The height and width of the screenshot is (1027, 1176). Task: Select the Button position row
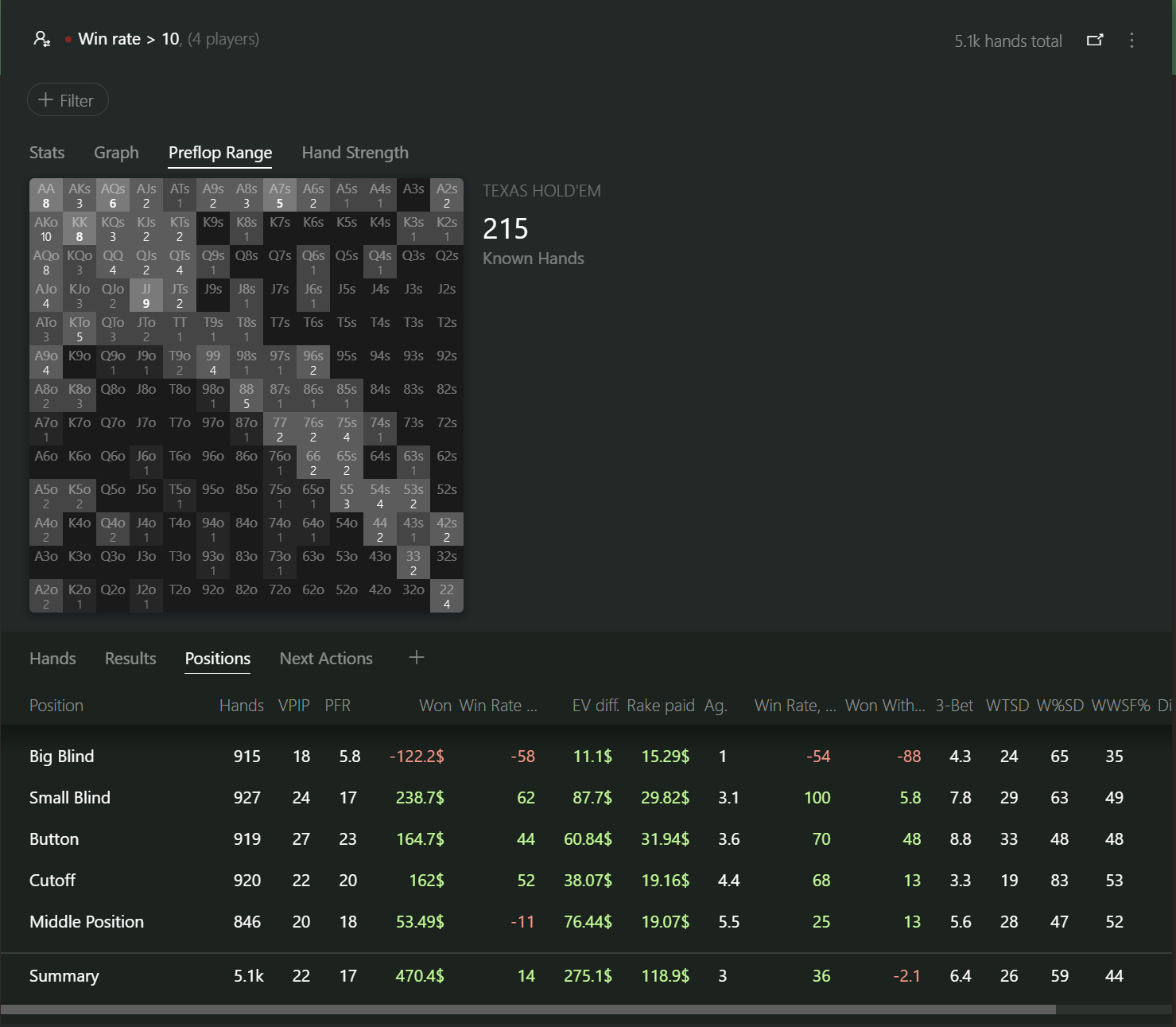586,839
